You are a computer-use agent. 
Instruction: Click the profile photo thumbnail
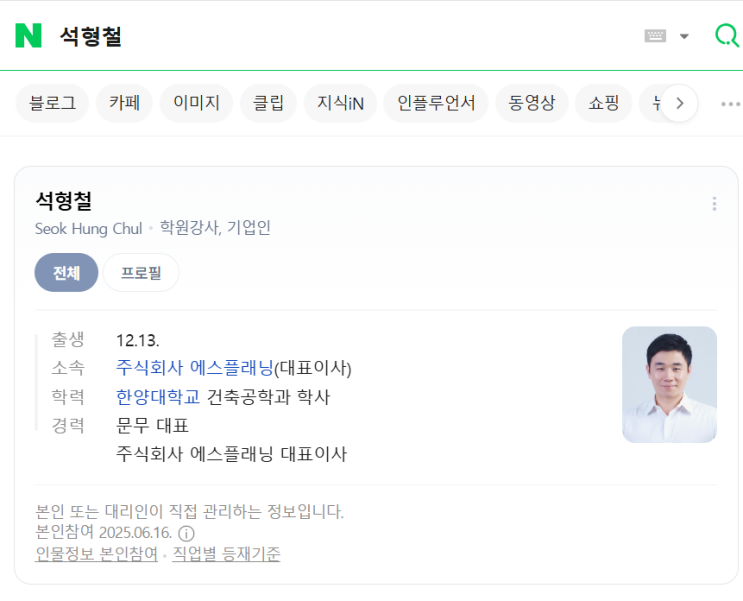[x=669, y=384]
